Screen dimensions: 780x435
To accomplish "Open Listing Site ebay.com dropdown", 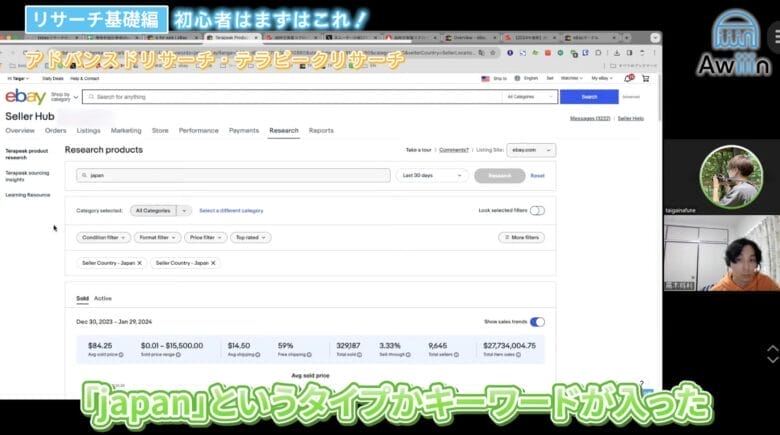I will 531,150.
